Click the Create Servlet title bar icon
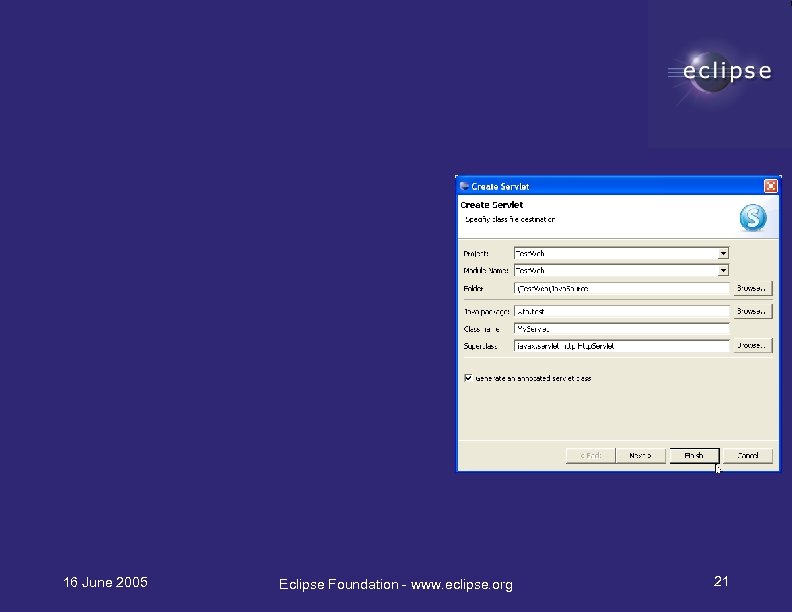The width and height of the screenshot is (792, 612). pos(464,186)
